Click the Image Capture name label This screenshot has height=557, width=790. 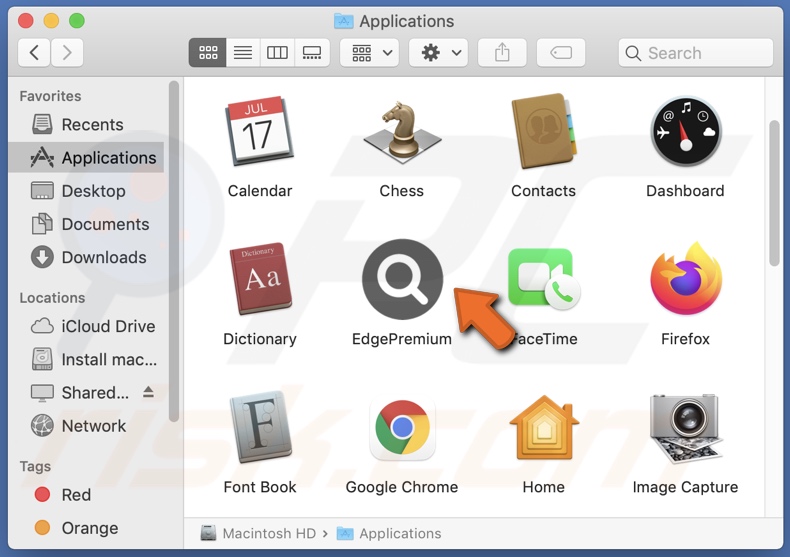[685, 487]
